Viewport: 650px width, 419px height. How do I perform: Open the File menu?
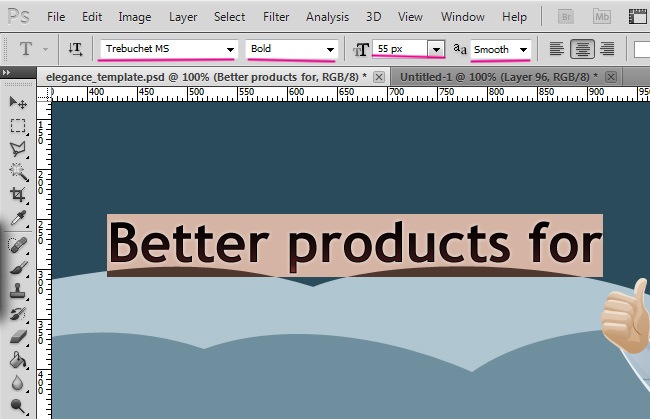click(56, 17)
